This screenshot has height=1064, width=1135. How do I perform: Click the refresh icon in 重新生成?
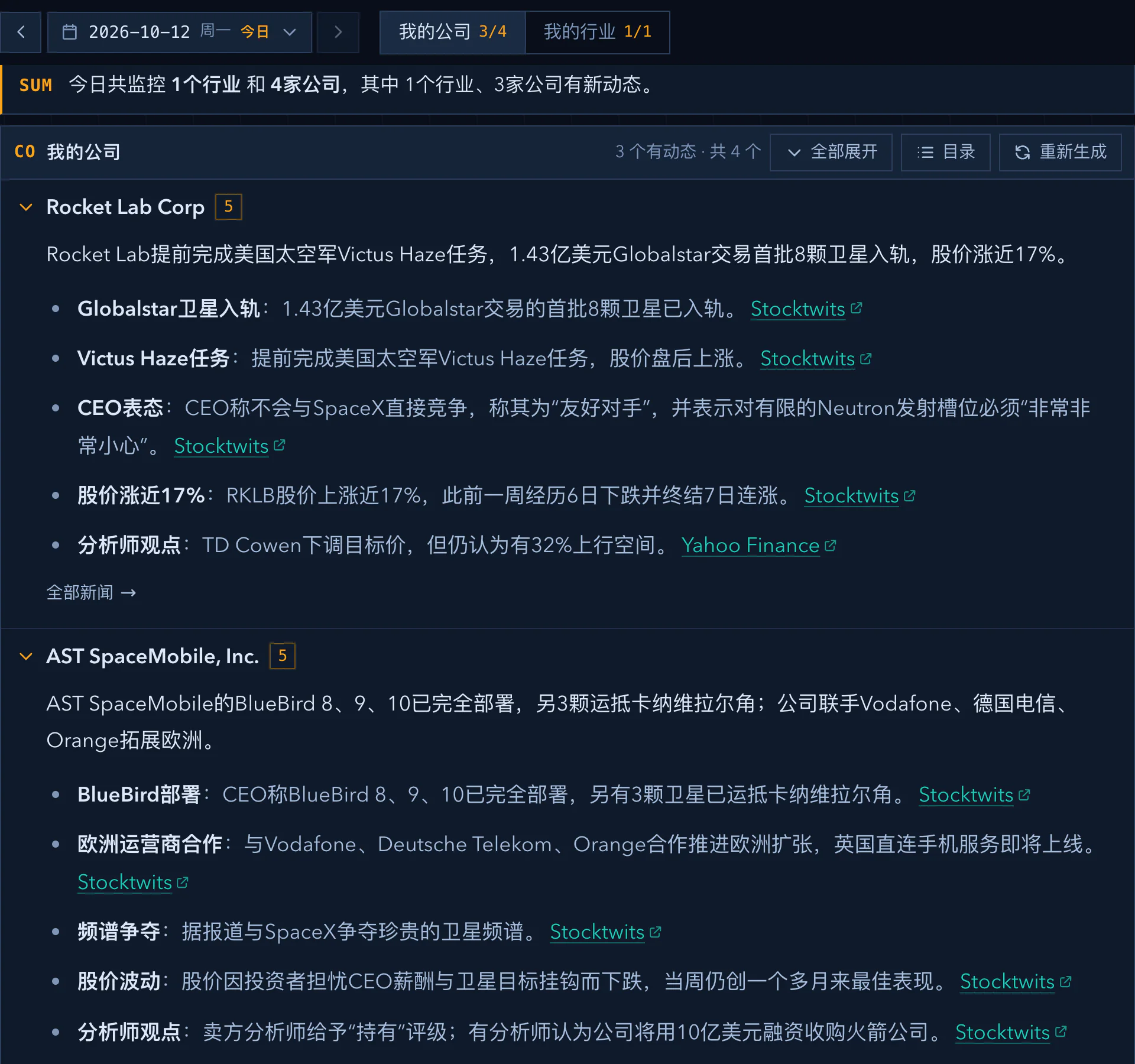1023,153
